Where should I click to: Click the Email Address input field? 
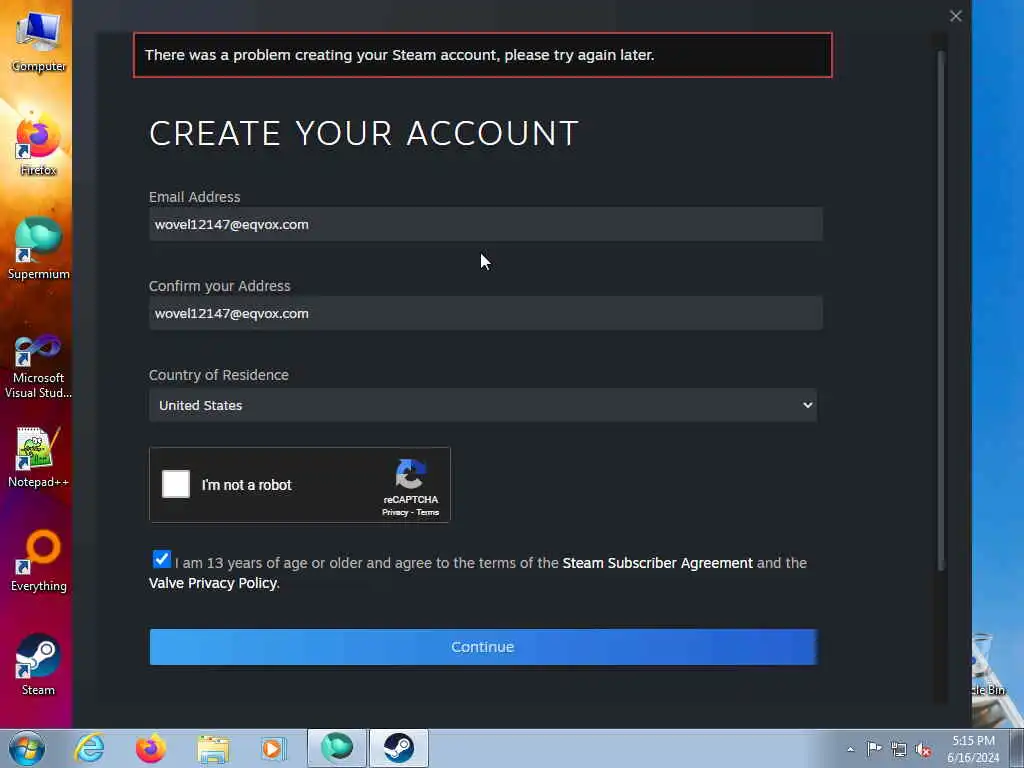[486, 224]
